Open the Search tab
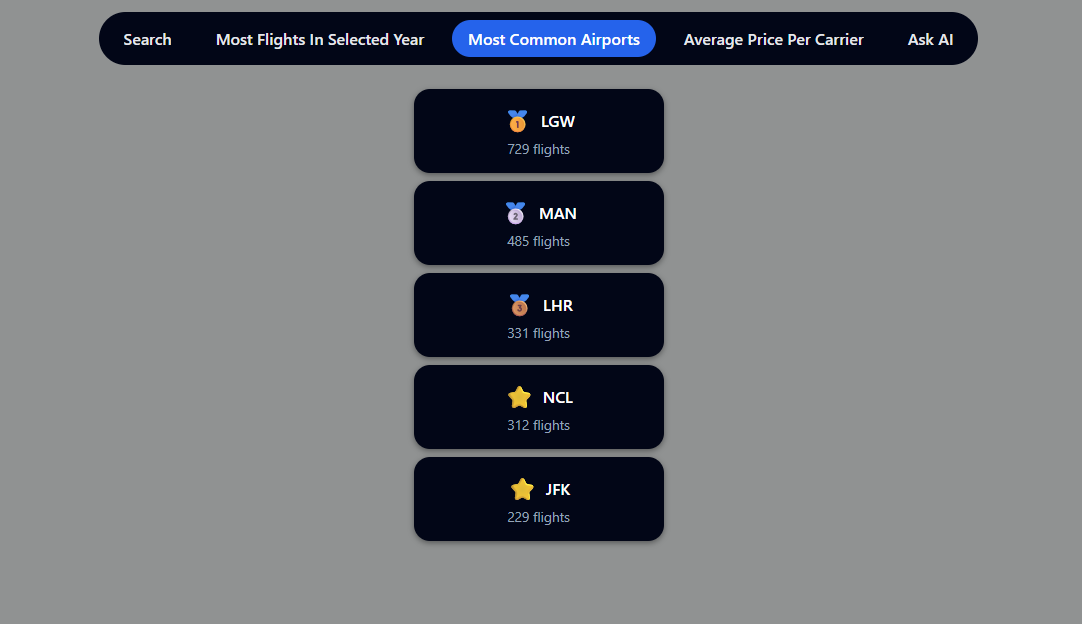Image resolution: width=1082 pixels, height=624 pixels. [x=147, y=40]
